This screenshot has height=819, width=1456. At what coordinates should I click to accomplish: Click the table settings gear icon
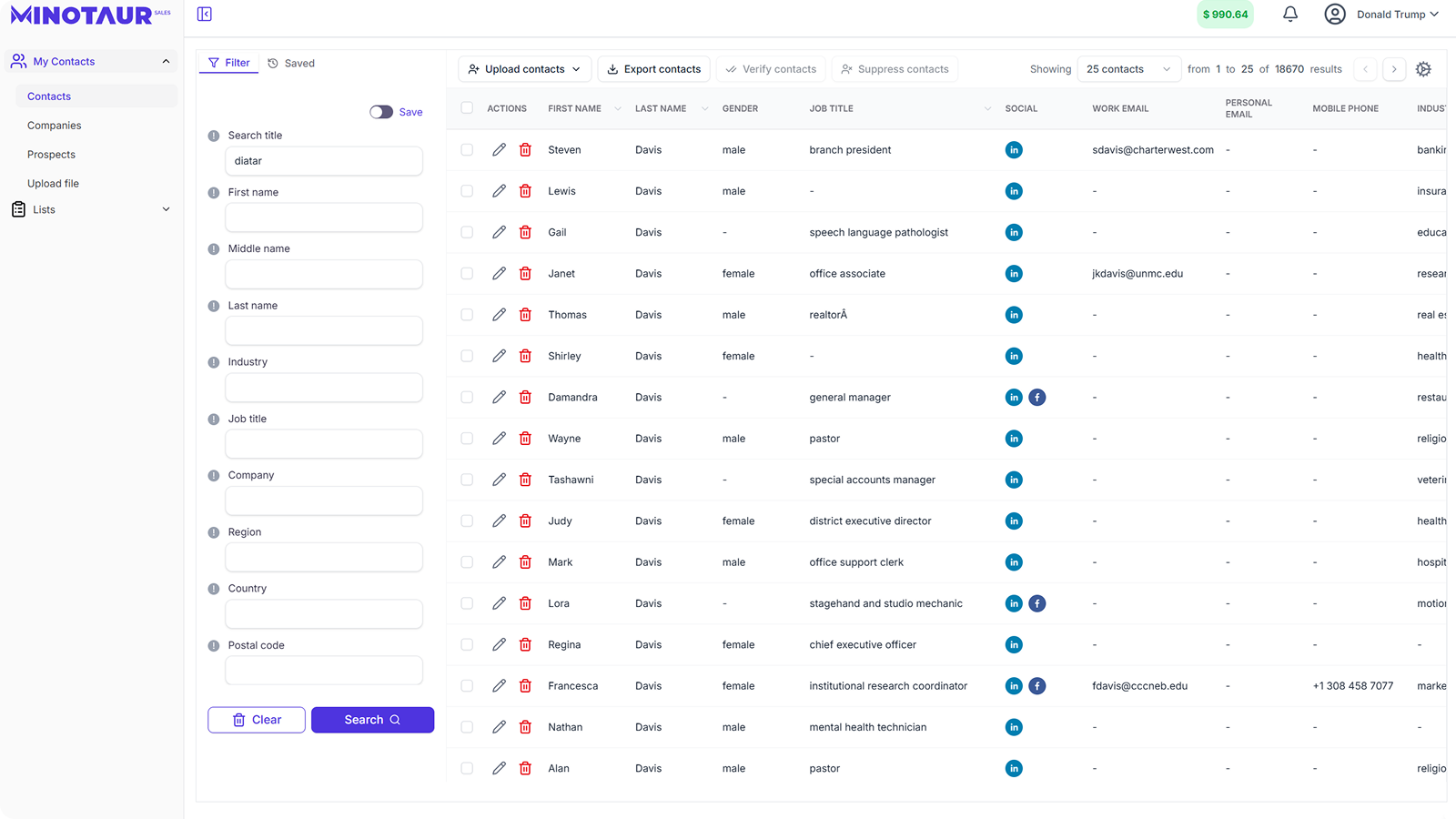[x=1423, y=69]
